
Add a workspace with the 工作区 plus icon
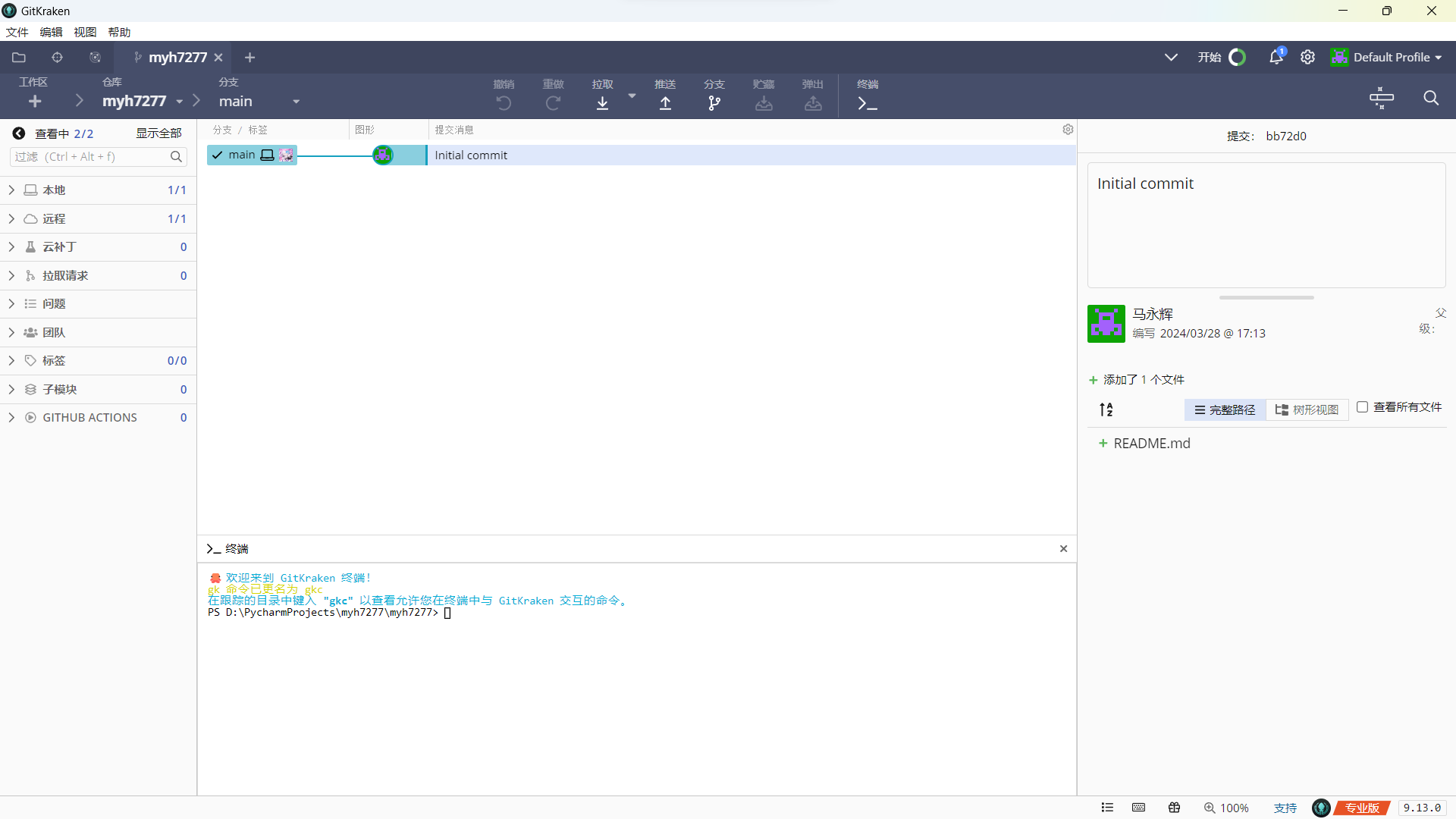click(35, 102)
